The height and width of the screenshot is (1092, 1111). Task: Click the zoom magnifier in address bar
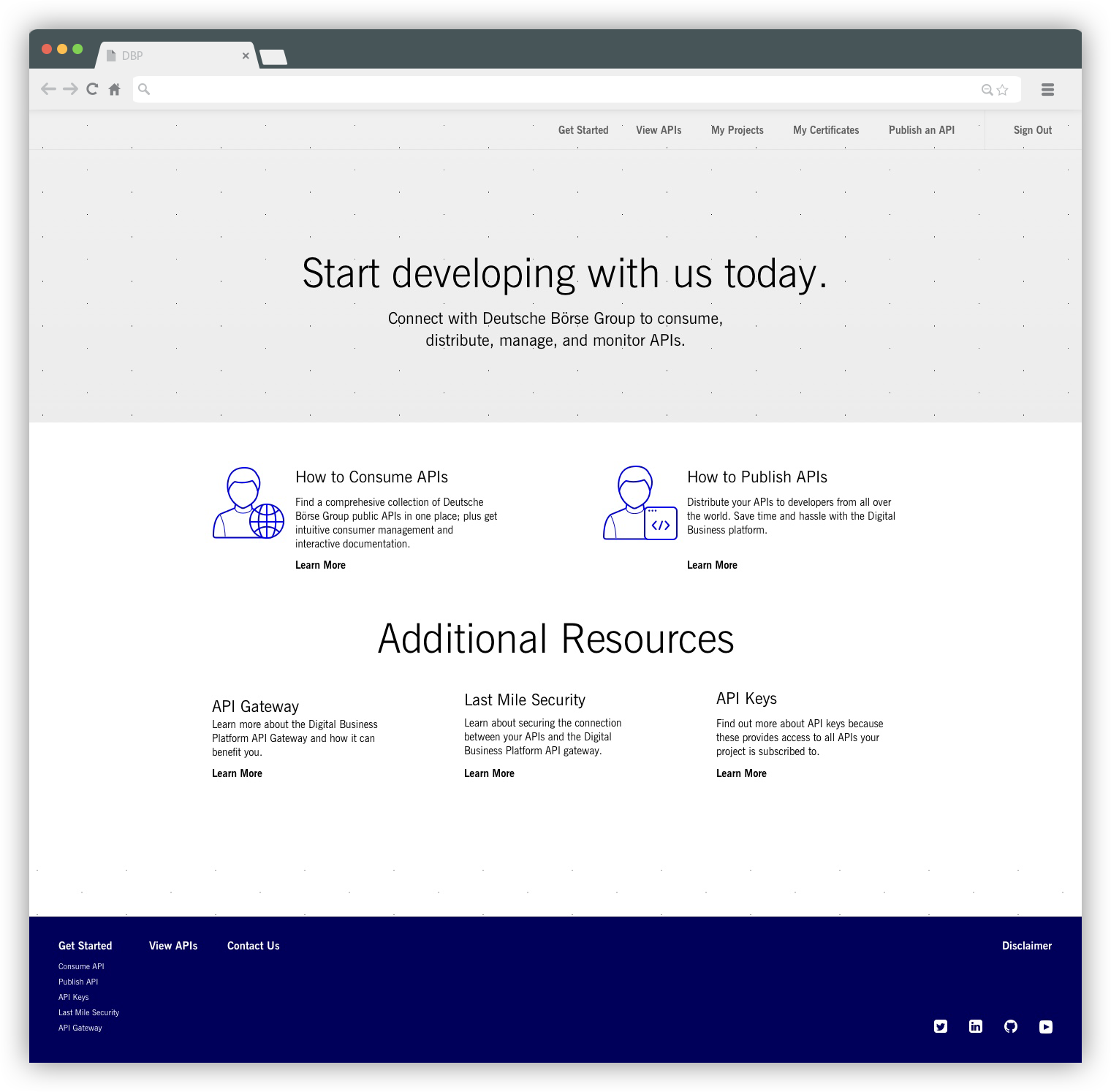(987, 90)
